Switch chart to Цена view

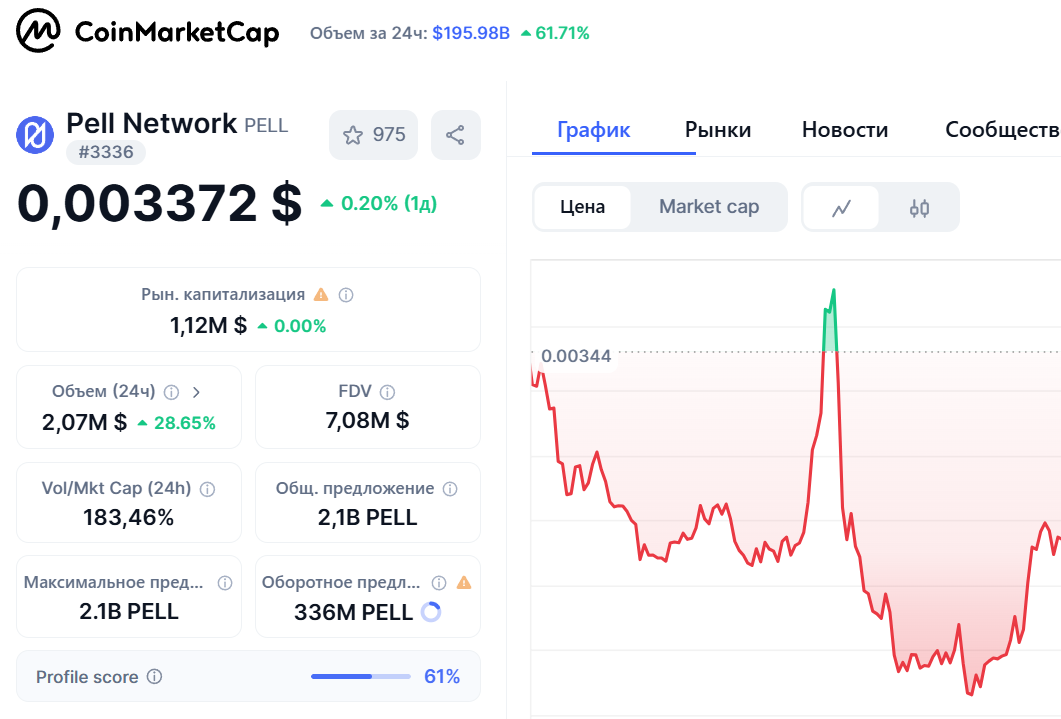(582, 207)
